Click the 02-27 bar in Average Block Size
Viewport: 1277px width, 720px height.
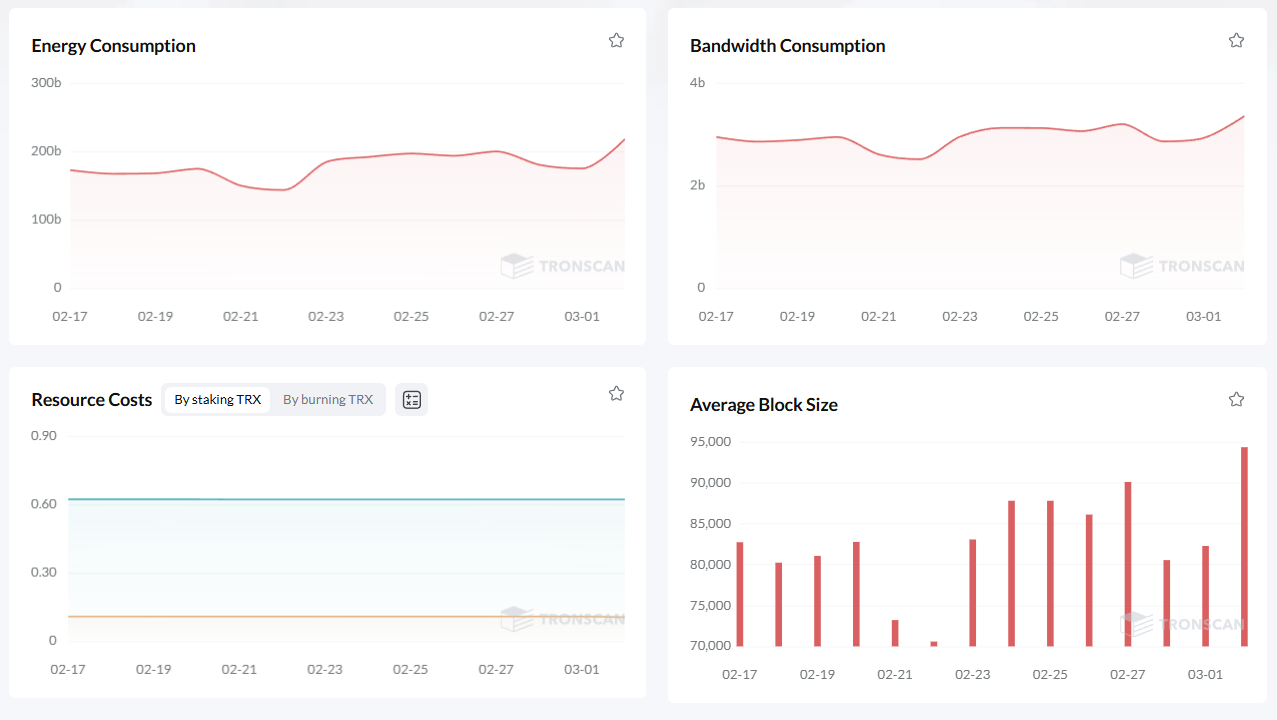[x=1128, y=564]
